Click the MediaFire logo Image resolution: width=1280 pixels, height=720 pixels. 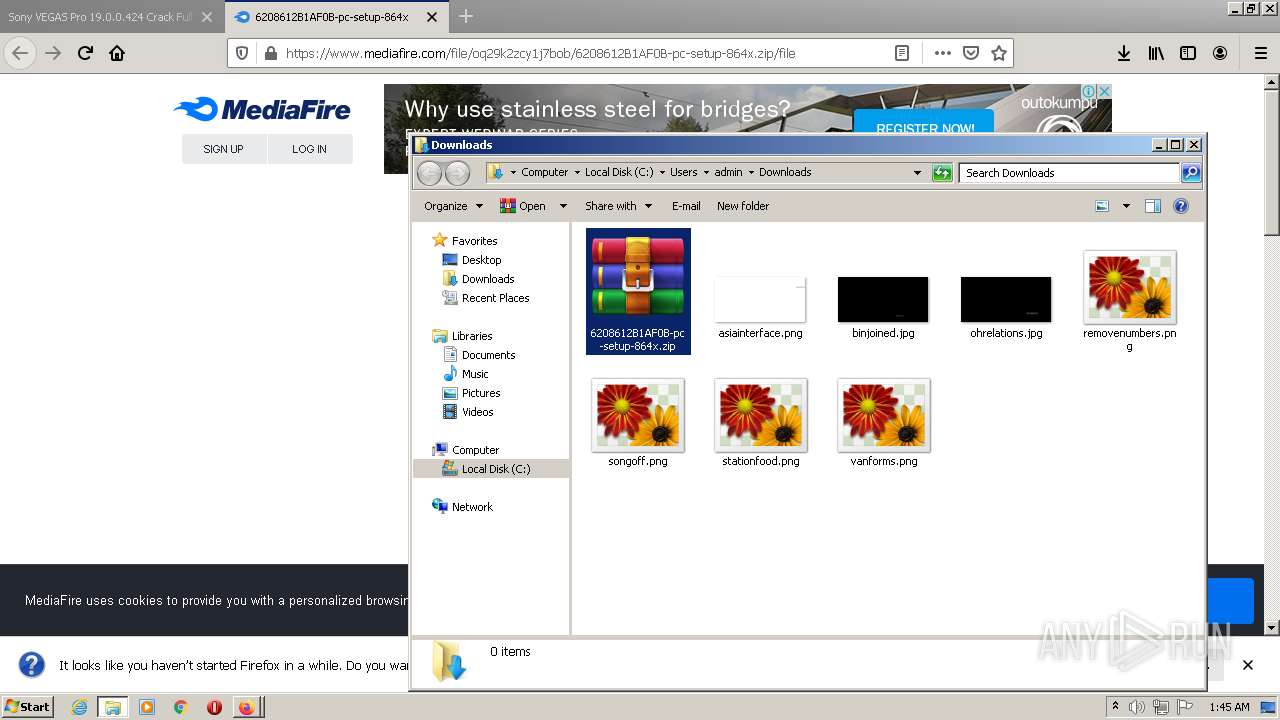point(262,109)
